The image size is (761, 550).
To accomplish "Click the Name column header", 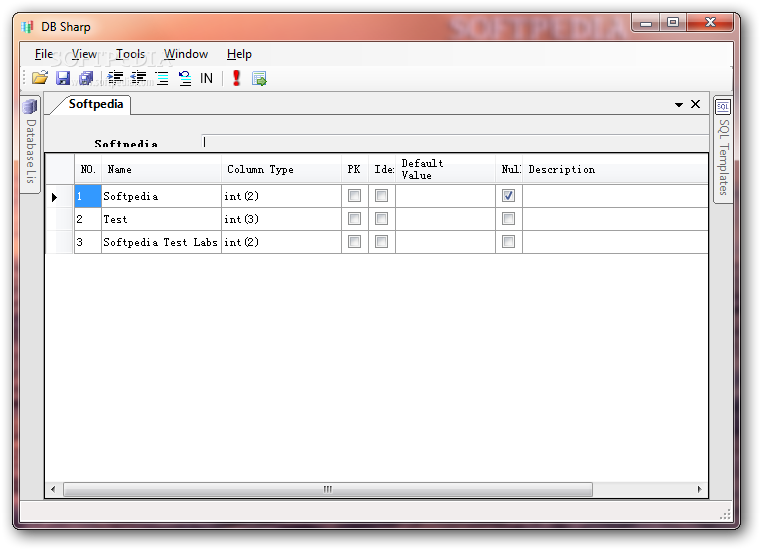I will point(161,169).
